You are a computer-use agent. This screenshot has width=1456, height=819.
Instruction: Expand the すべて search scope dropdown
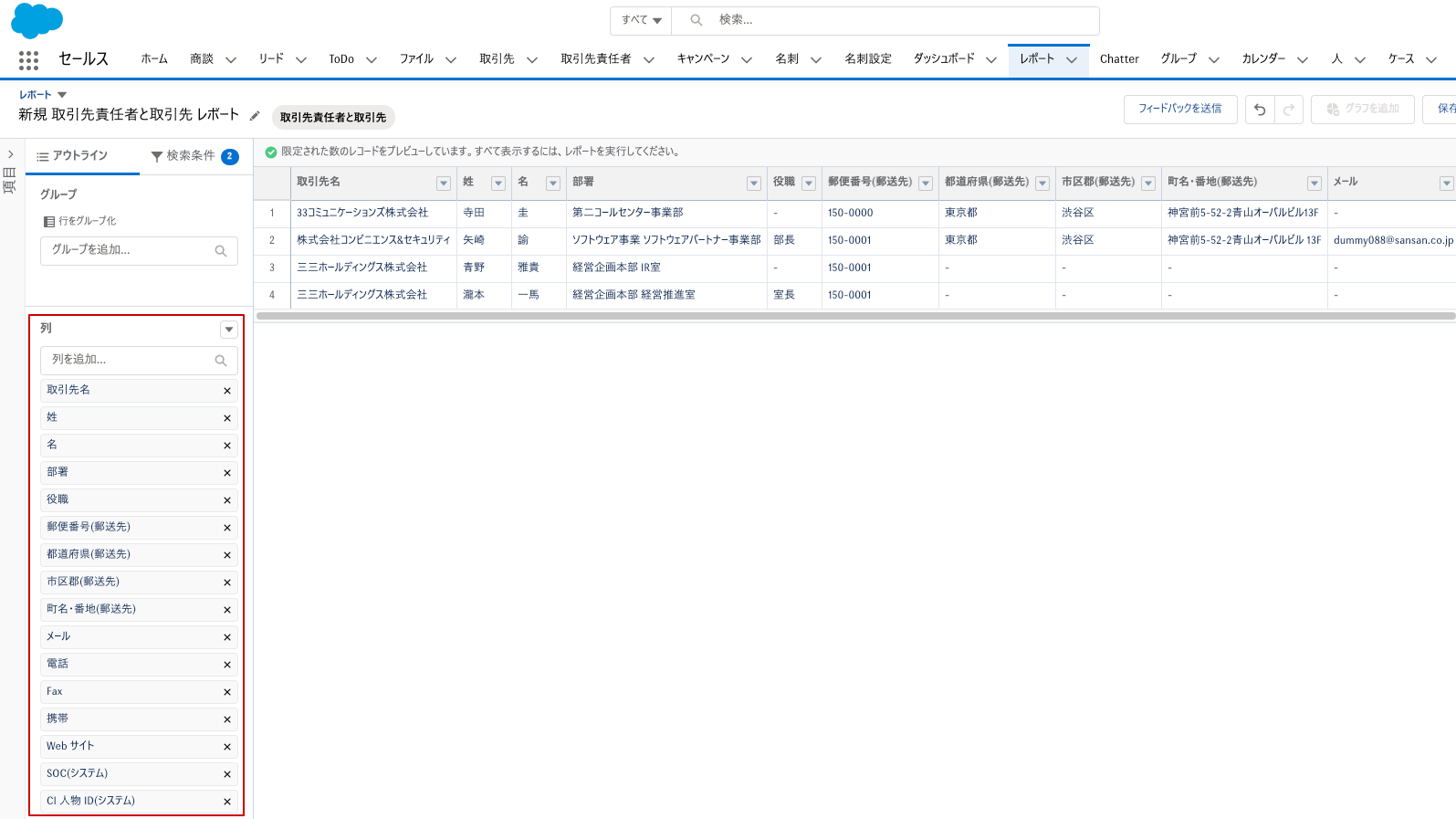click(x=642, y=20)
